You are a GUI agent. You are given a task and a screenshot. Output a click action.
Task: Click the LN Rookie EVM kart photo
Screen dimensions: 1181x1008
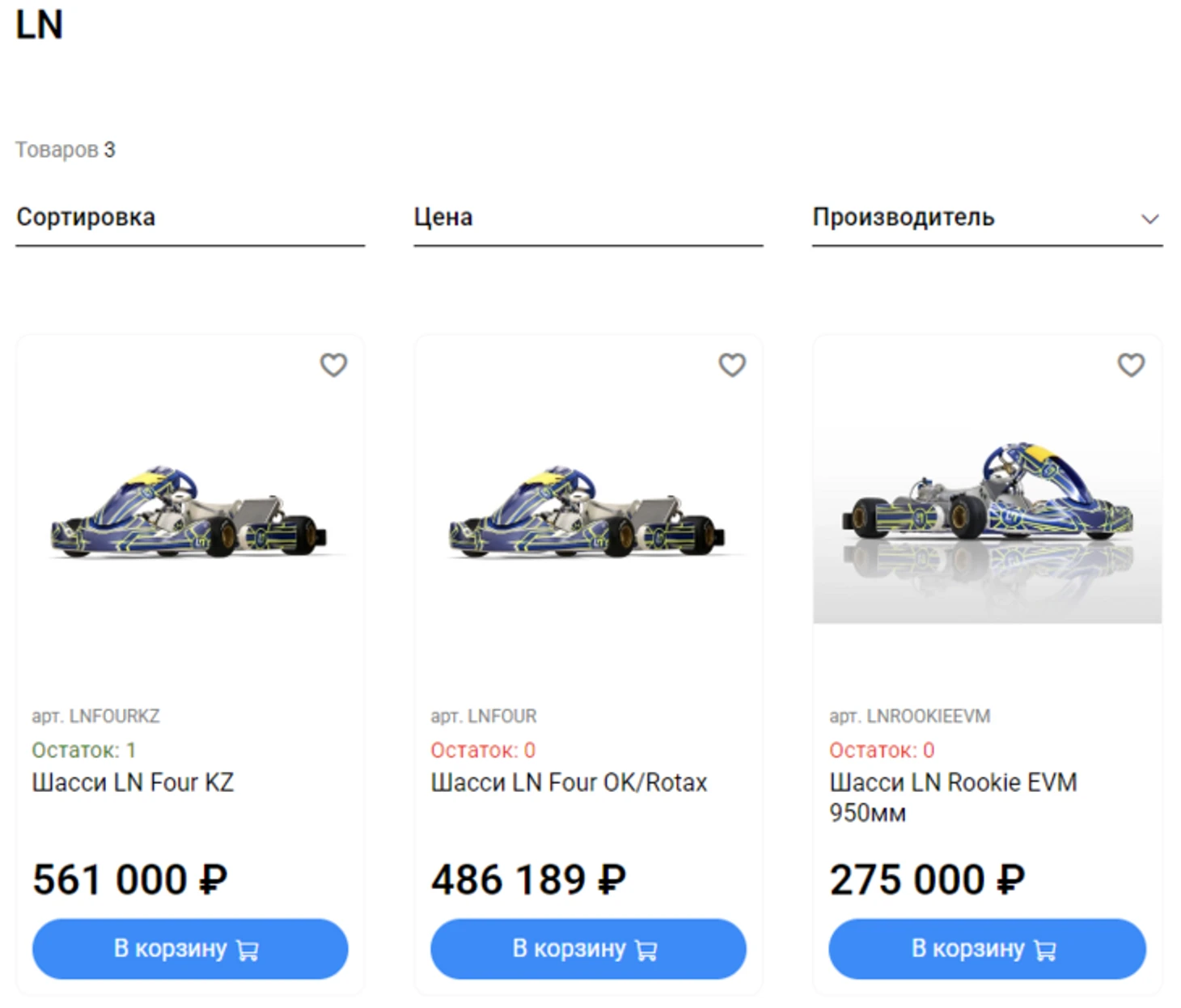pyautogui.click(x=987, y=493)
